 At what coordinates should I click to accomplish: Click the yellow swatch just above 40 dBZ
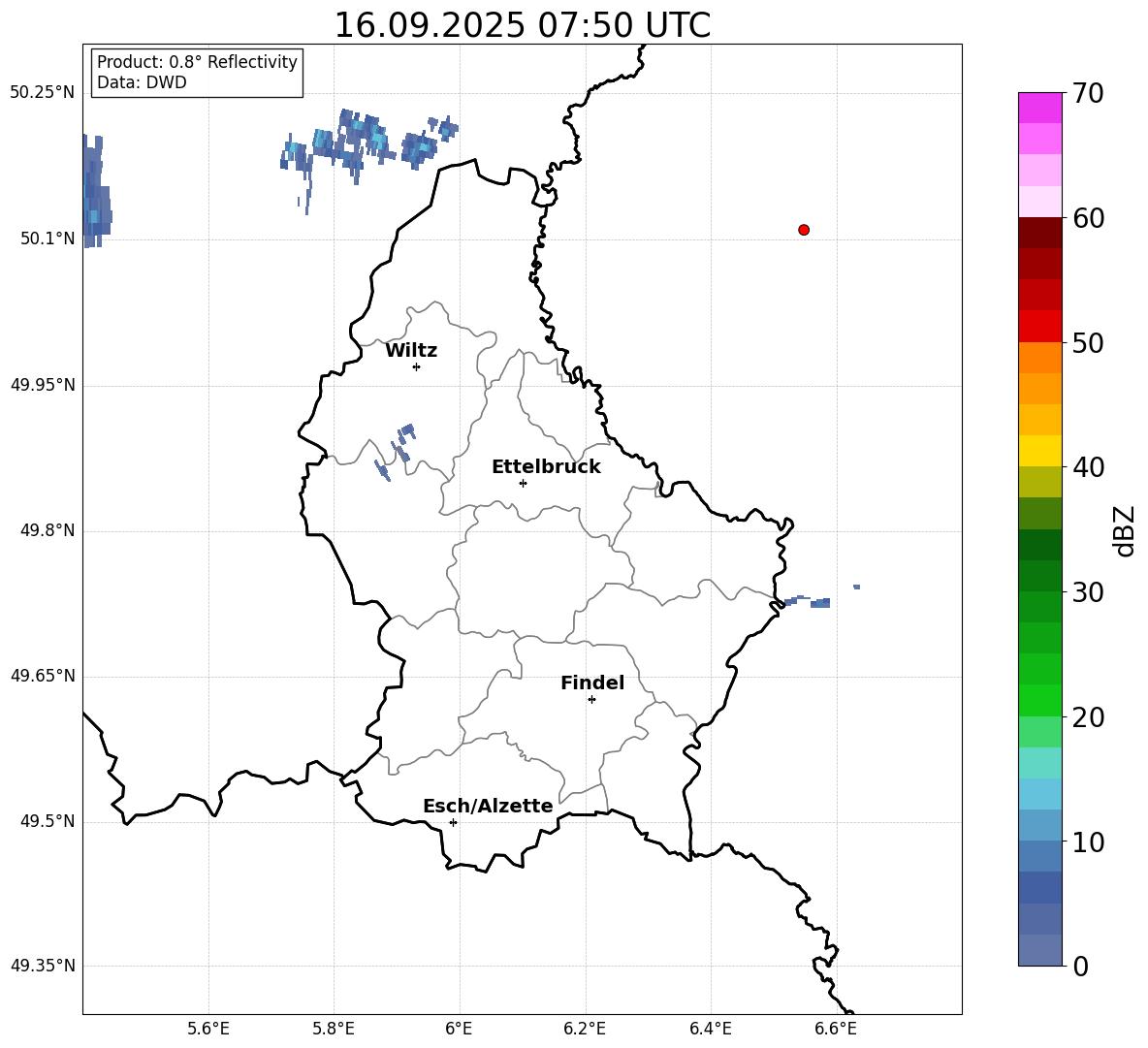(1040, 451)
